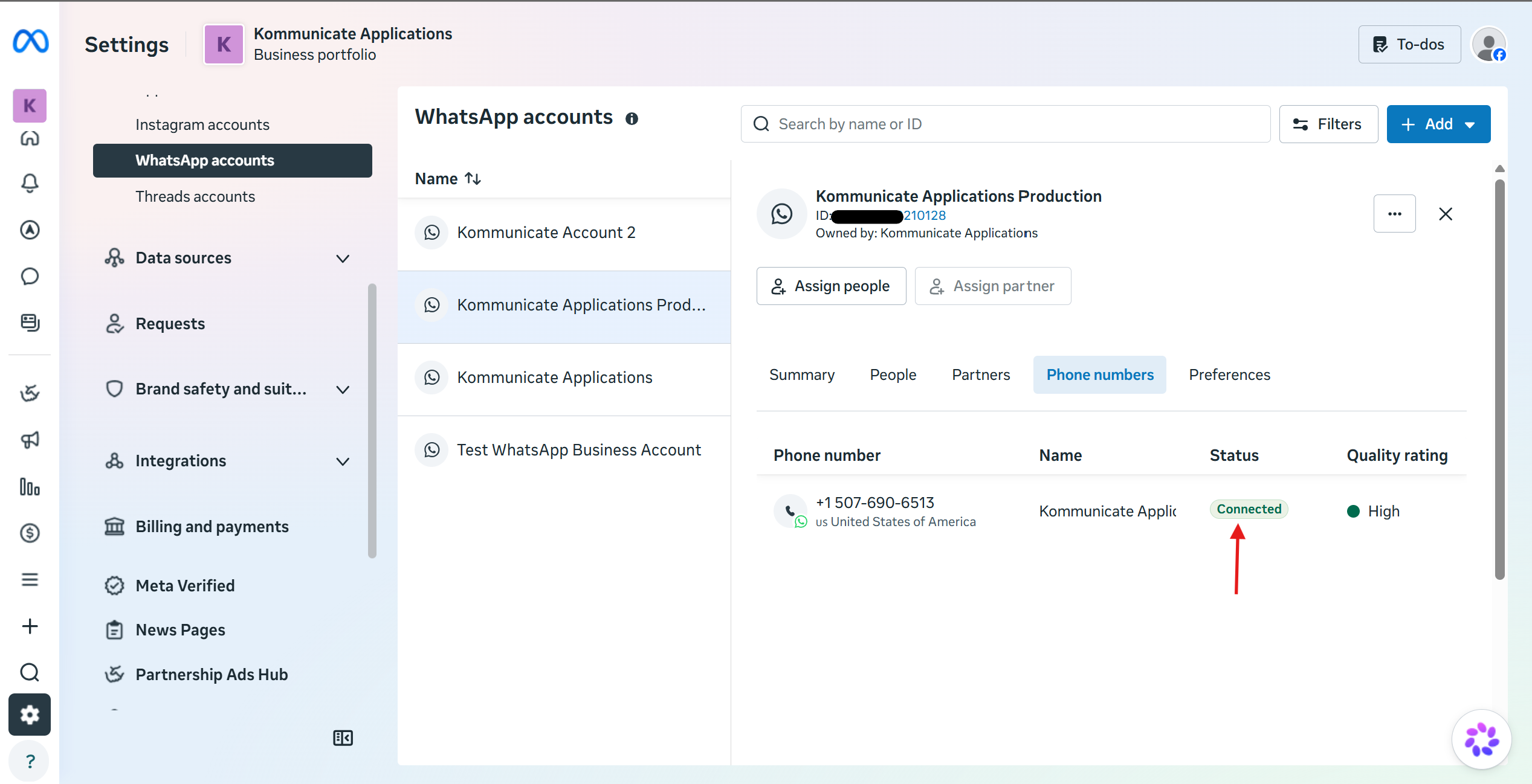Viewport: 1532px width, 784px height.
Task: Switch to the Partners tab
Action: tap(981, 374)
